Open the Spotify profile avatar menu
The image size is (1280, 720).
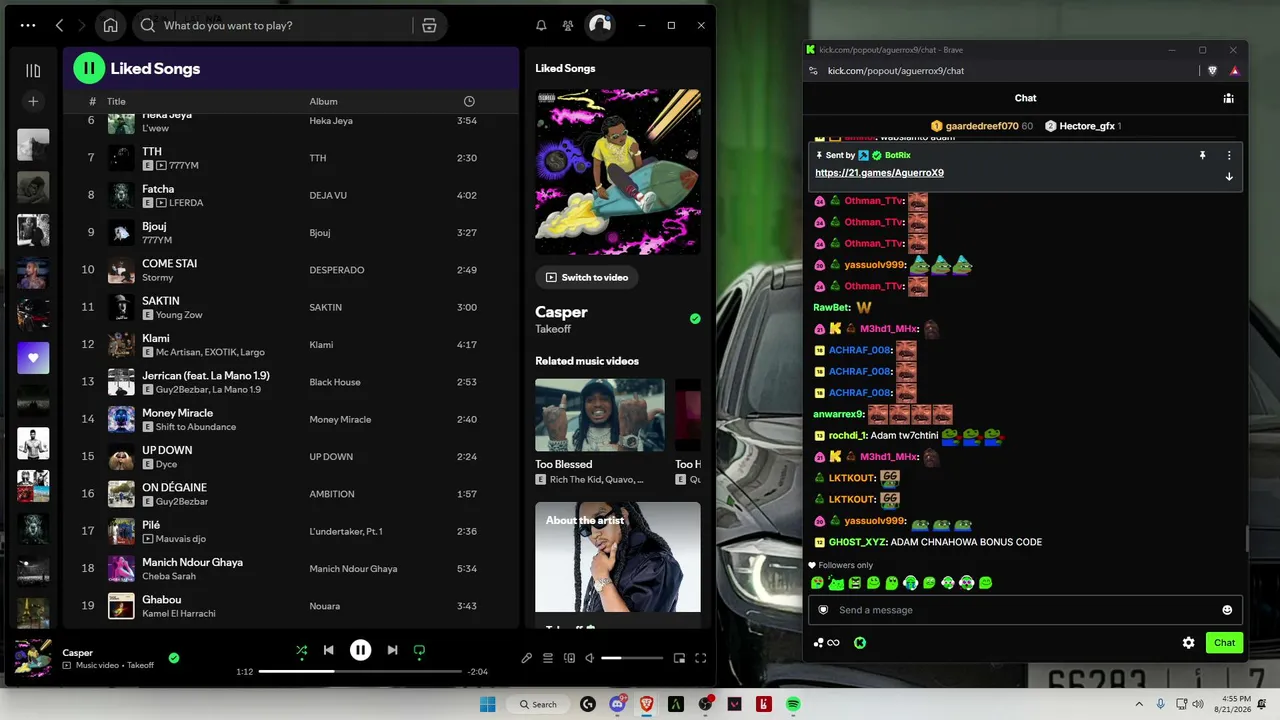click(x=600, y=25)
